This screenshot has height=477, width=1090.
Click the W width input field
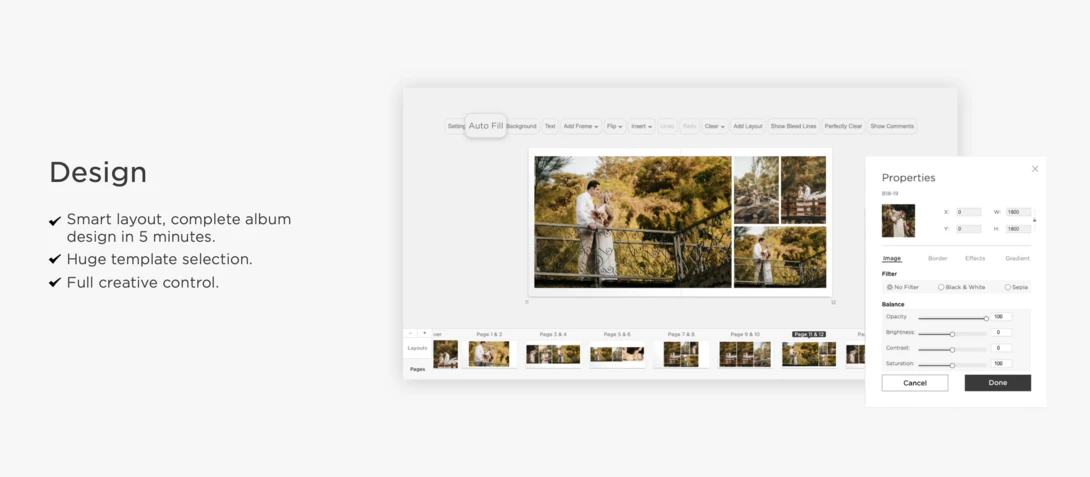tap(1018, 212)
